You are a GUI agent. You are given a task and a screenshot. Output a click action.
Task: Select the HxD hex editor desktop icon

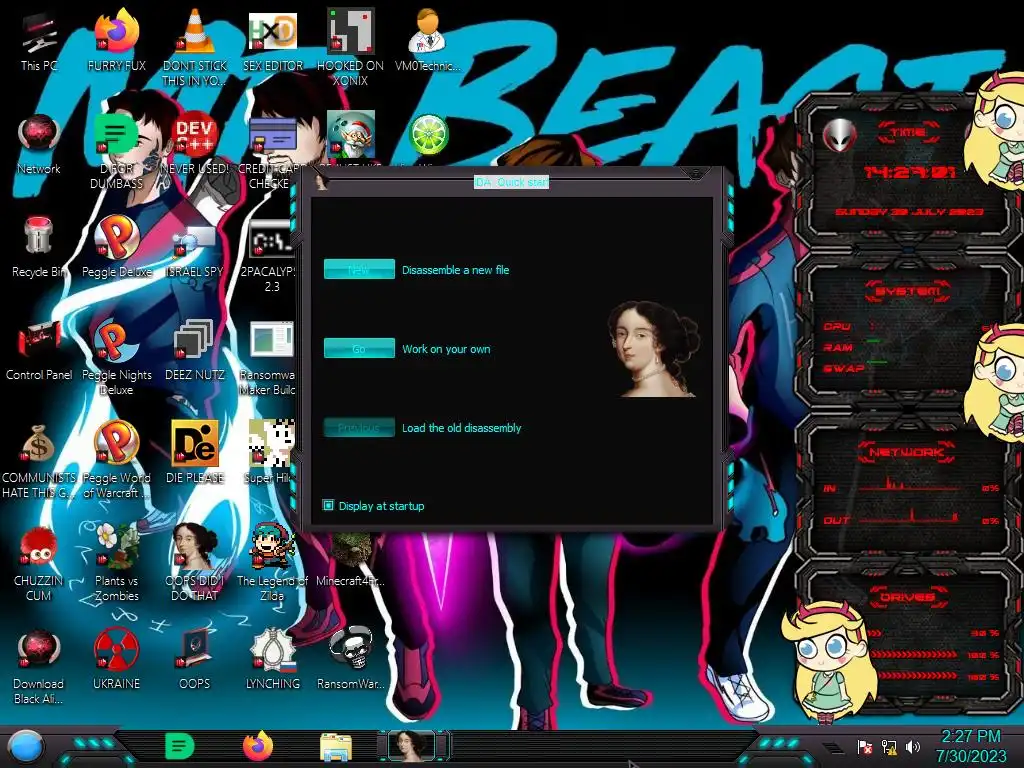point(272,40)
